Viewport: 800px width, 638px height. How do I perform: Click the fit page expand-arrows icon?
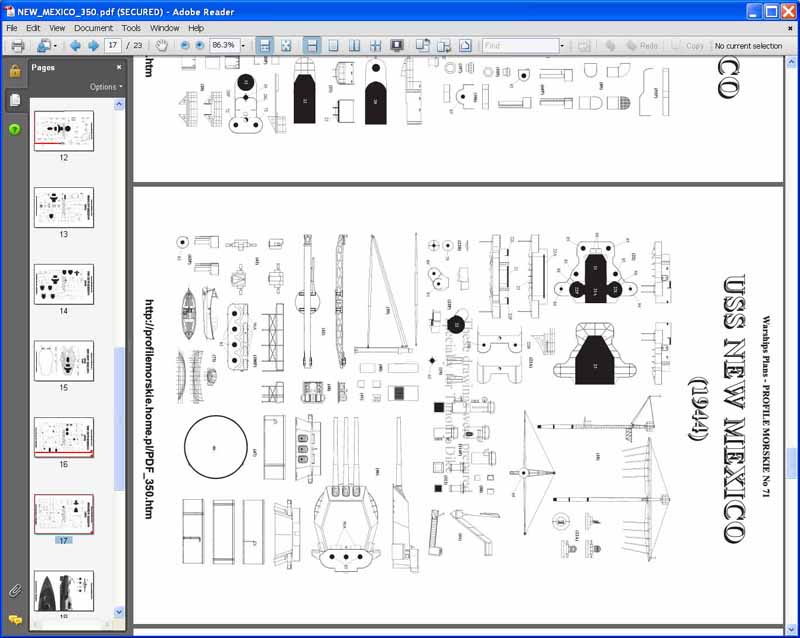point(286,46)
